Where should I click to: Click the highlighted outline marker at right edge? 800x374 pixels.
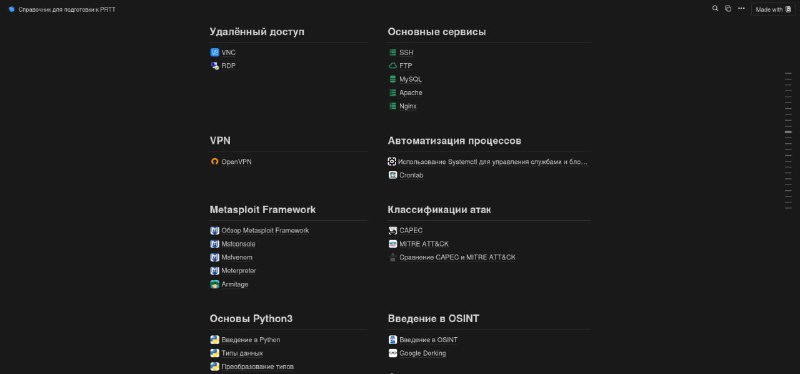788,132
